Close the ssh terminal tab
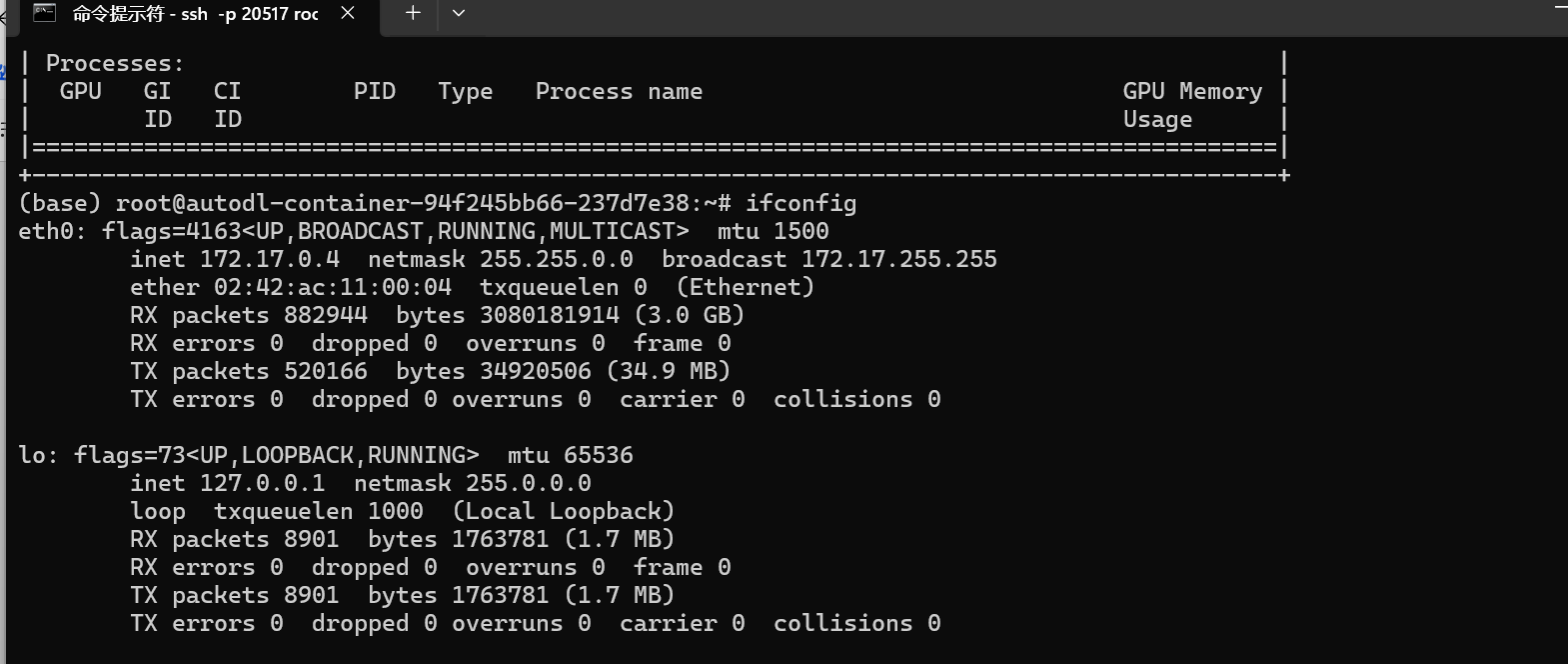 pos(348,13)
